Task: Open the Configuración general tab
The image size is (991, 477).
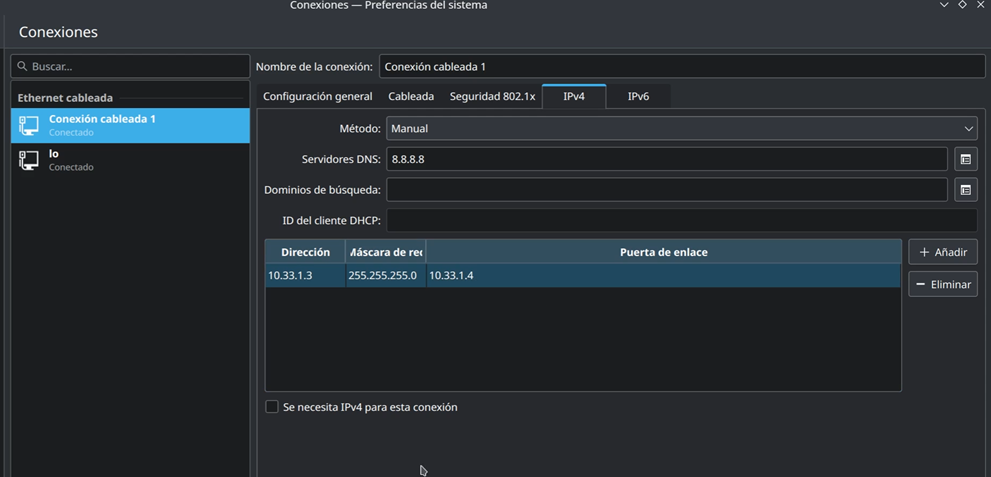Action: point(317,96)
